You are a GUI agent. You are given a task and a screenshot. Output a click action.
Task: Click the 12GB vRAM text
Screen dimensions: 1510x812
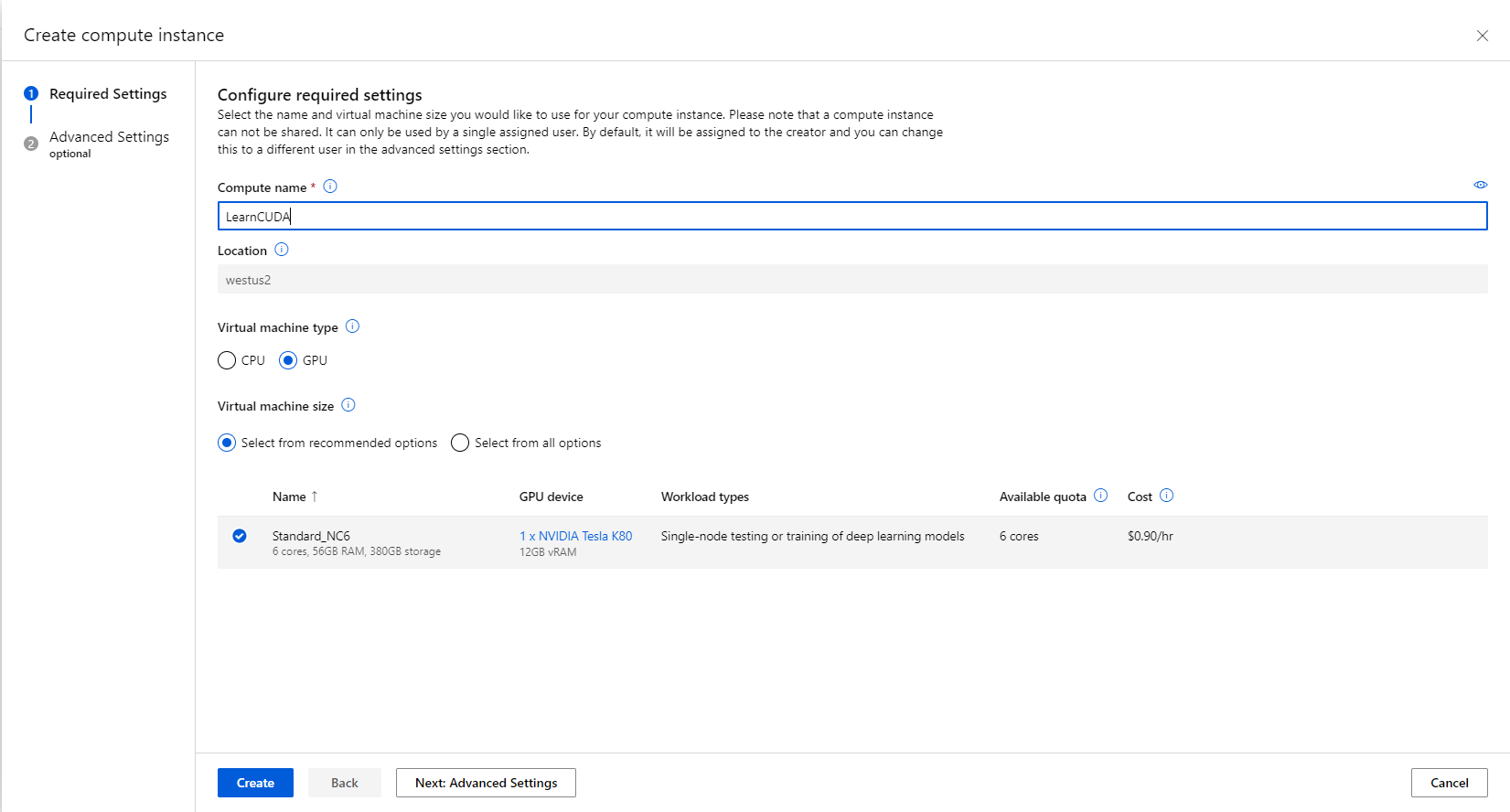coord(548,552)
